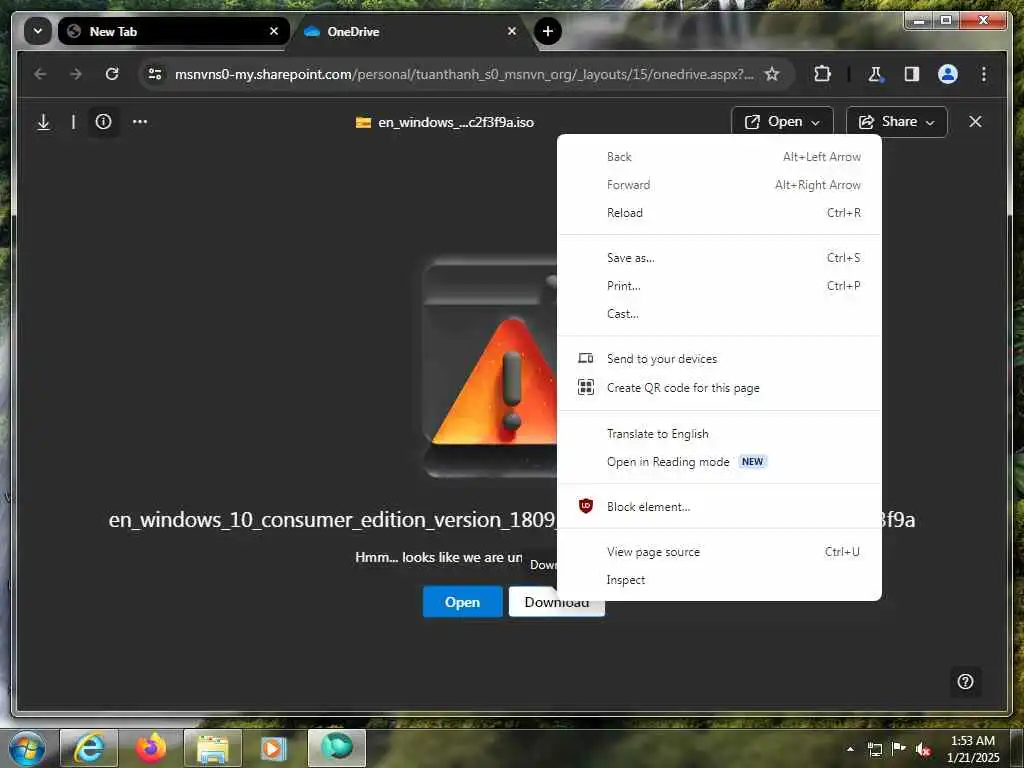This screenshot has width=1024, height=768.
Task: Launch Firefox from the taskbar
Action: pos(150,748)
